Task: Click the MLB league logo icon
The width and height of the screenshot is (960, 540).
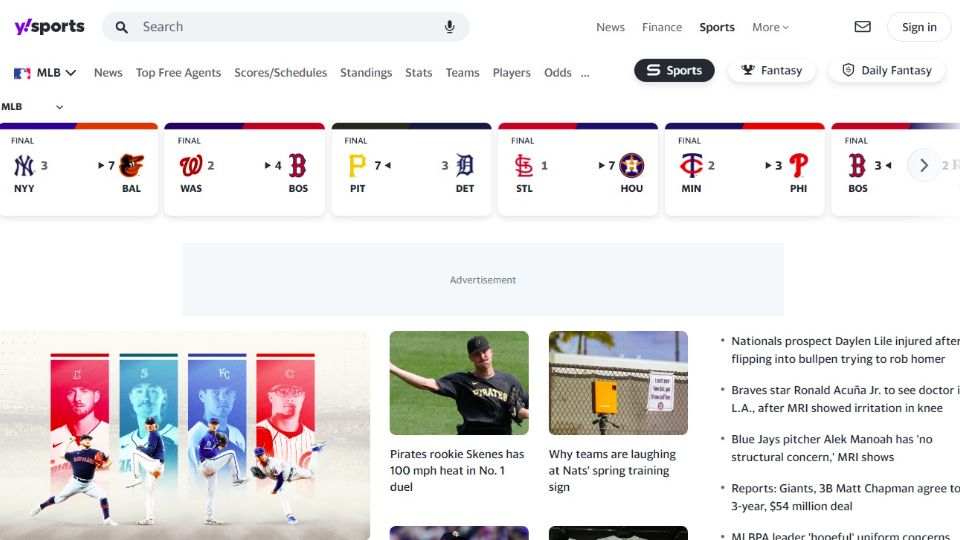Action: (22, 73)
